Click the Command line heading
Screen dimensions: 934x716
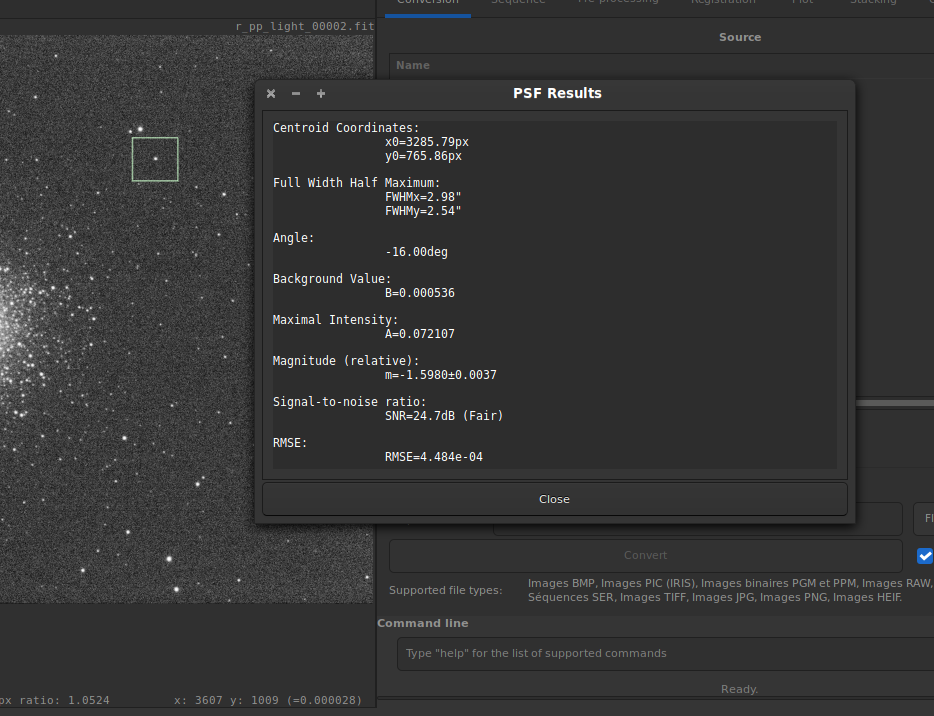coord(423,623)
